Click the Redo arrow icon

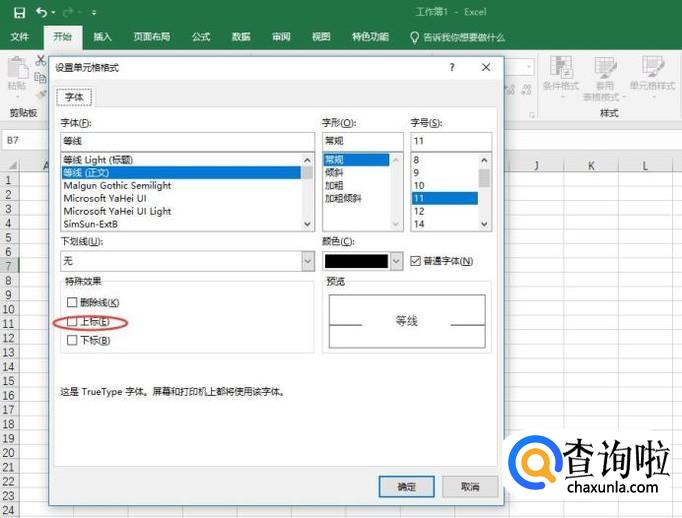pos(68,13)
